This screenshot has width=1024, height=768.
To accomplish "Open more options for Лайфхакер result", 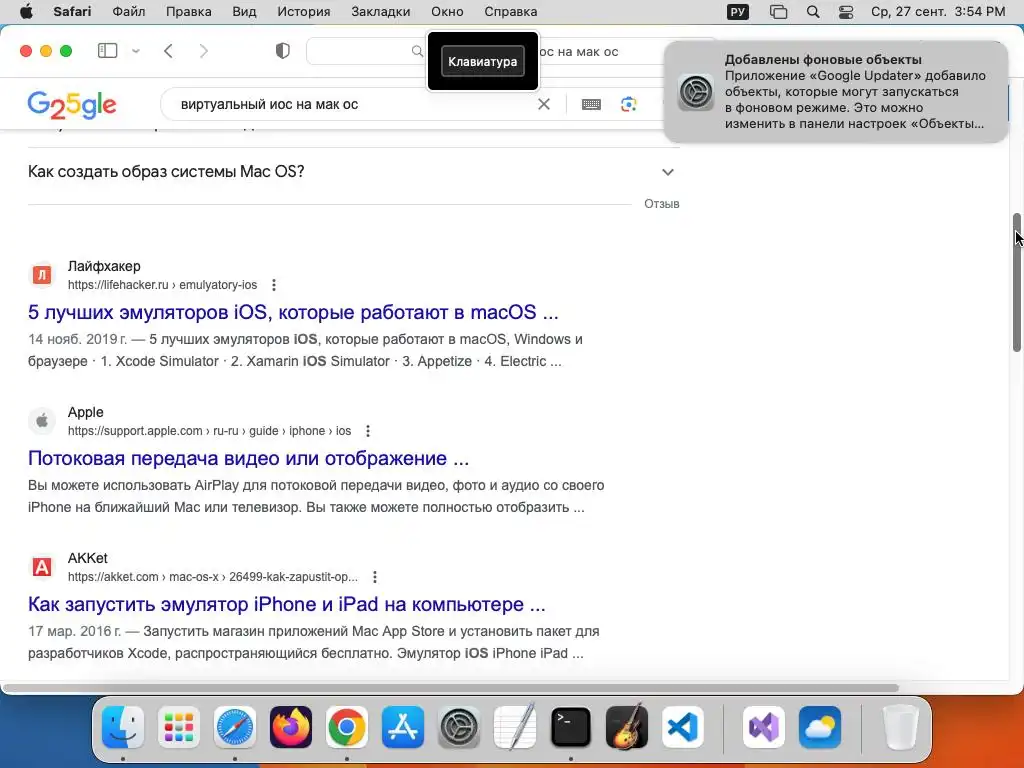I will click(274, 285).
